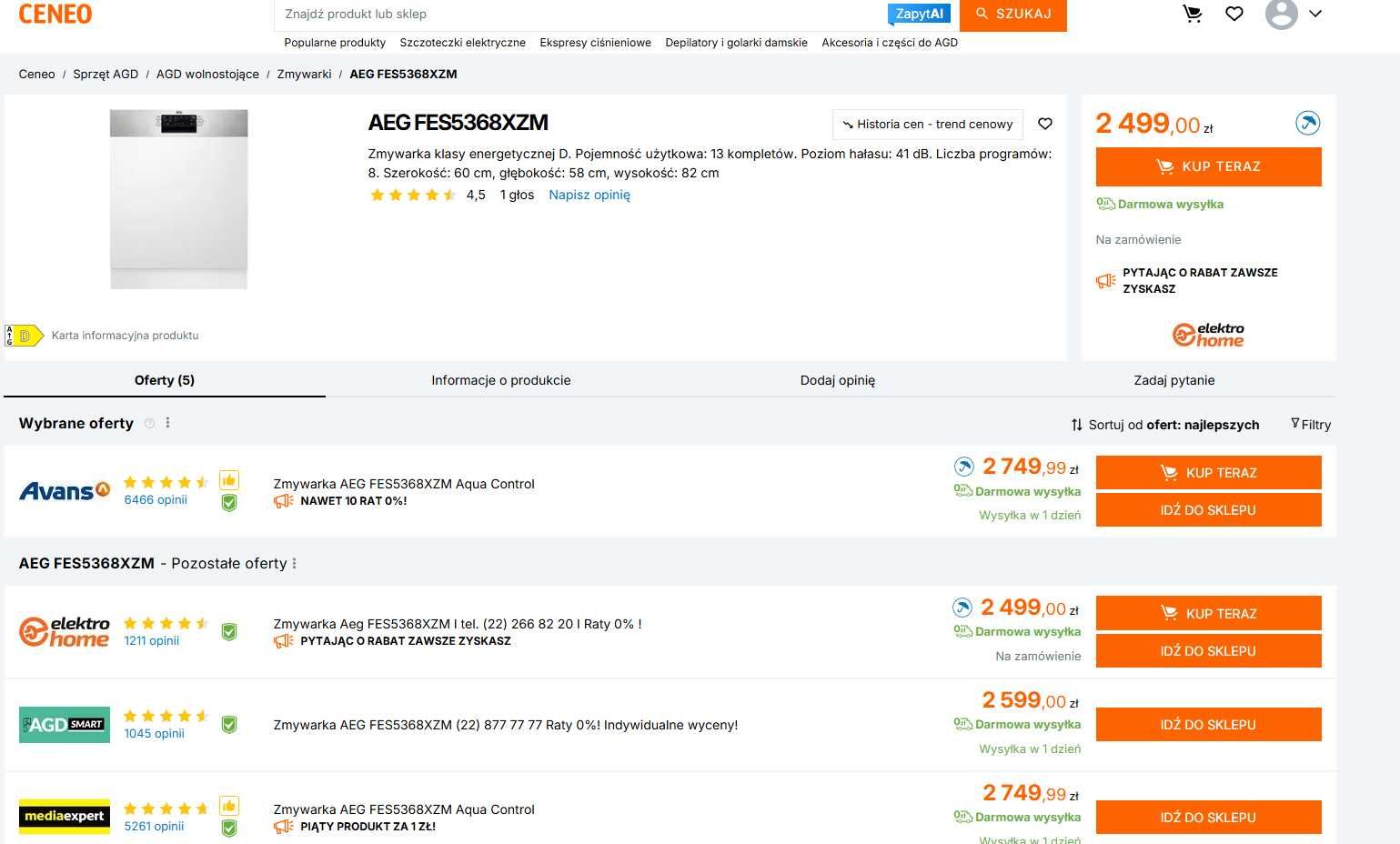Open AGD wolnostojące breadcrumb link
1400x844 pixels.
(207, 75)
